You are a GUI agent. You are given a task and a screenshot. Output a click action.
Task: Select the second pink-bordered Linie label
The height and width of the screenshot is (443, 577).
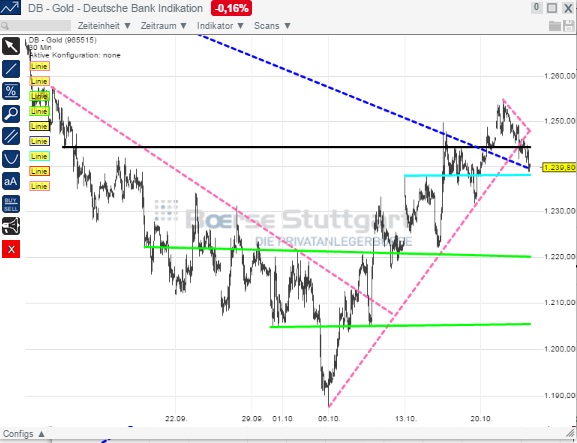click(39, 81)
